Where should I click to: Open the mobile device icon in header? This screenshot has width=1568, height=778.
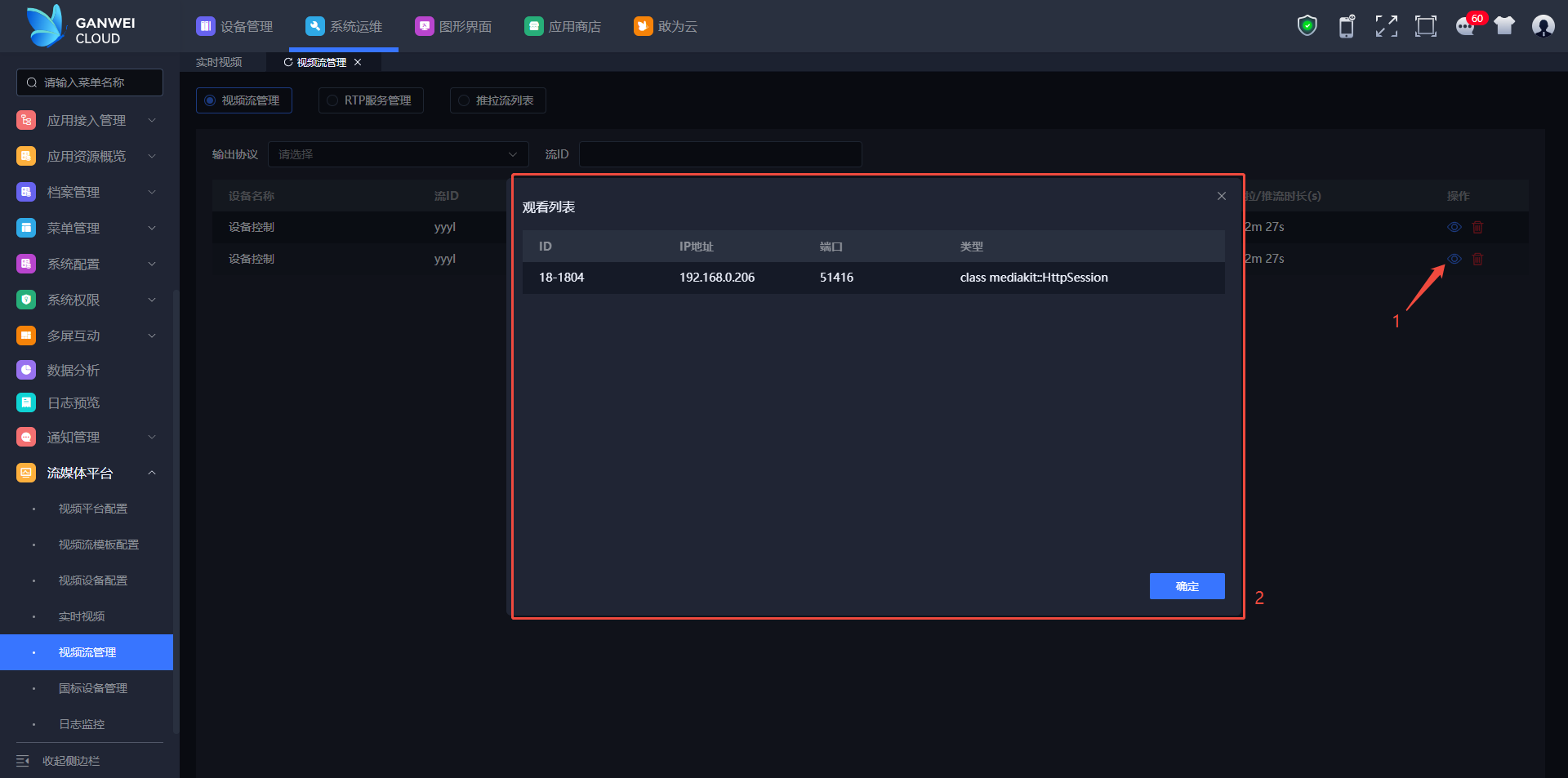point(1346,26)
